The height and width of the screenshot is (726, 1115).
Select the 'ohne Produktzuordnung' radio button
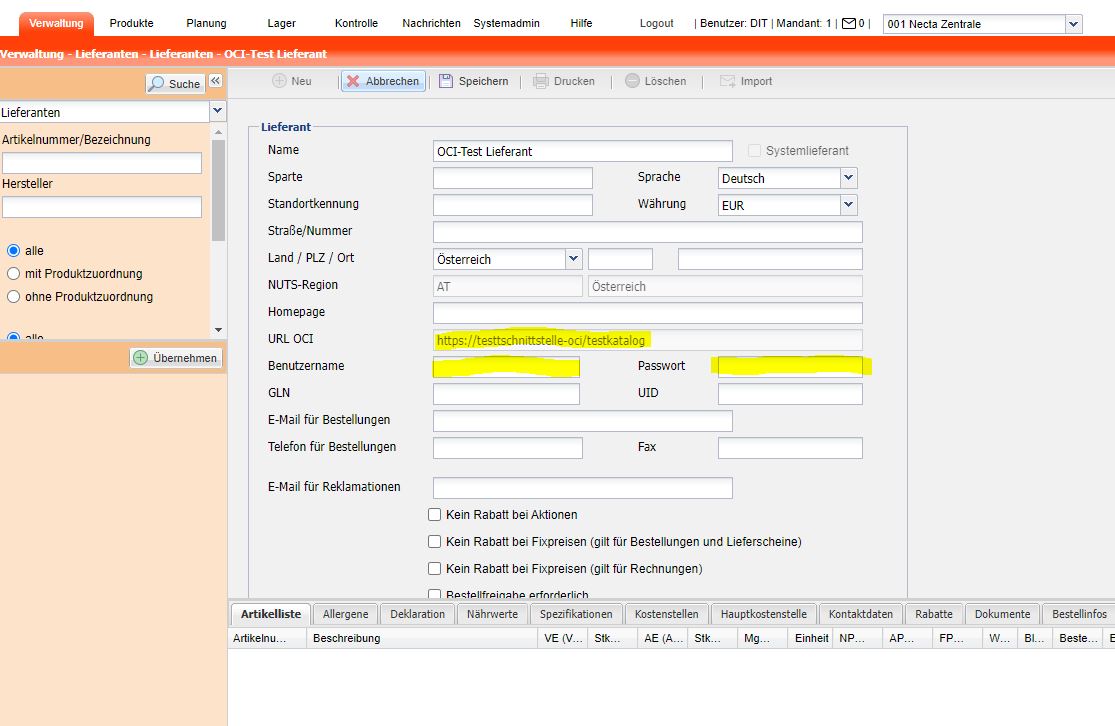pos(14,297)
